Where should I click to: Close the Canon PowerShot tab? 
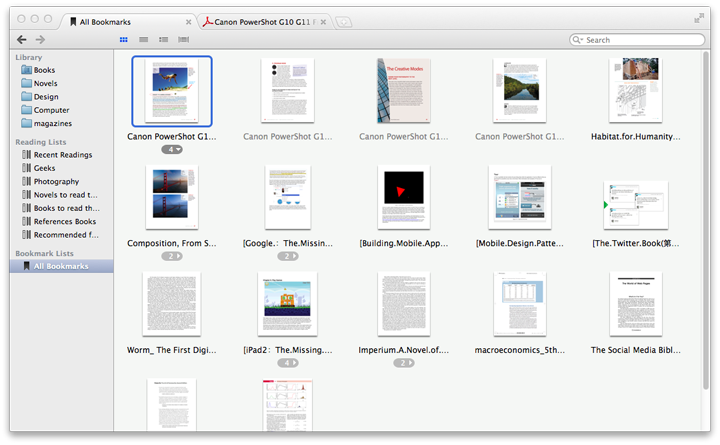pyautogui.click(x=323, y=22)
